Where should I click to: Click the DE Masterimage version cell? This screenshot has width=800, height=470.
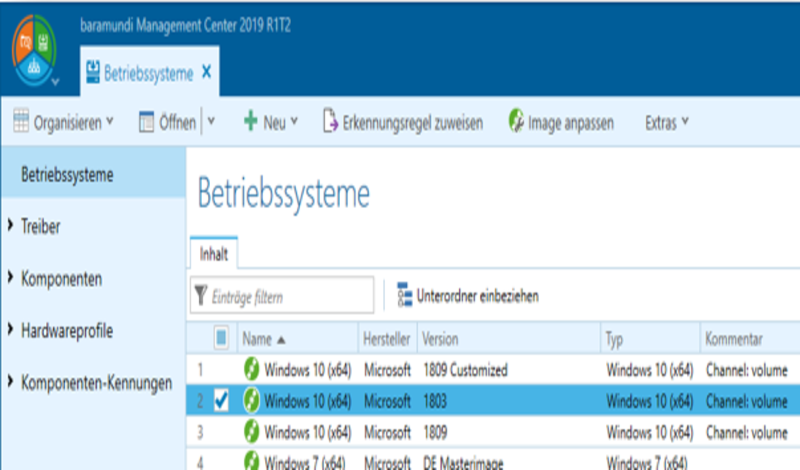point(463,463)
